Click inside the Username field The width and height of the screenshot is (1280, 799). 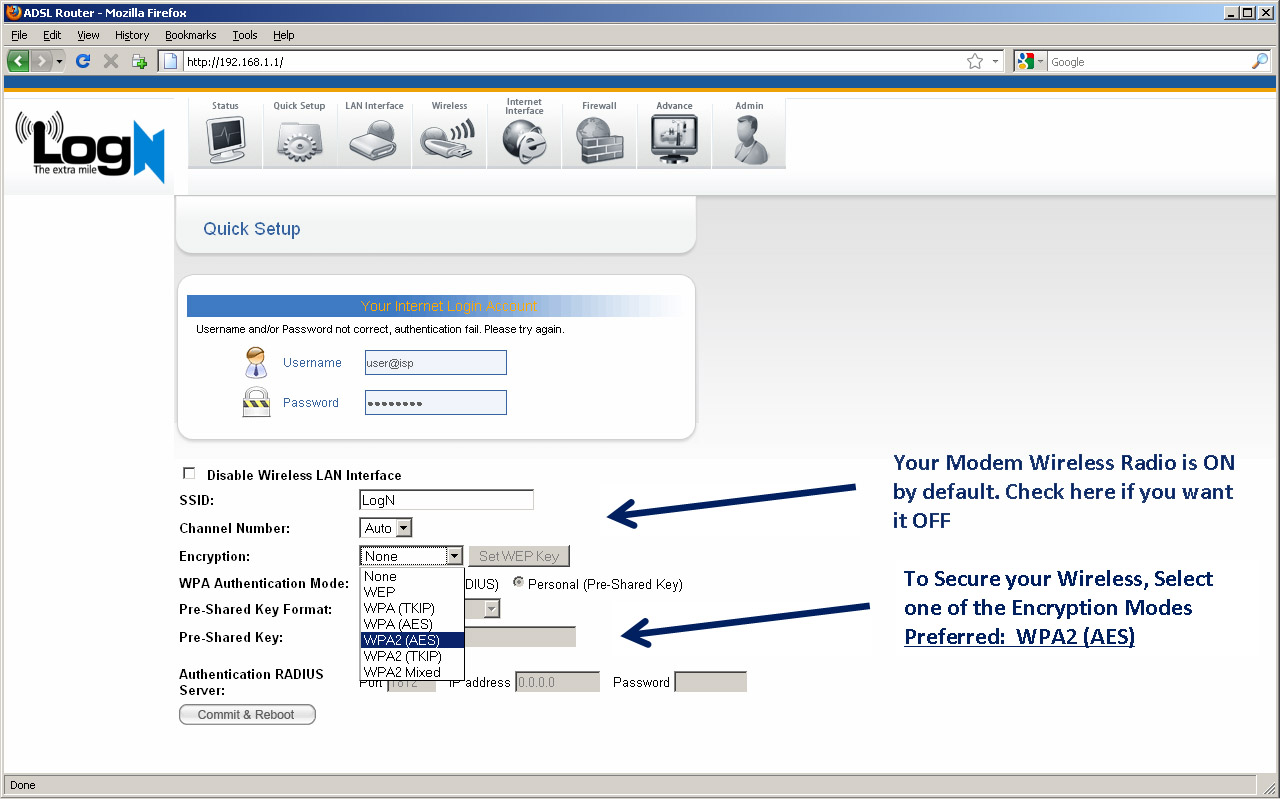click(435, 362)
